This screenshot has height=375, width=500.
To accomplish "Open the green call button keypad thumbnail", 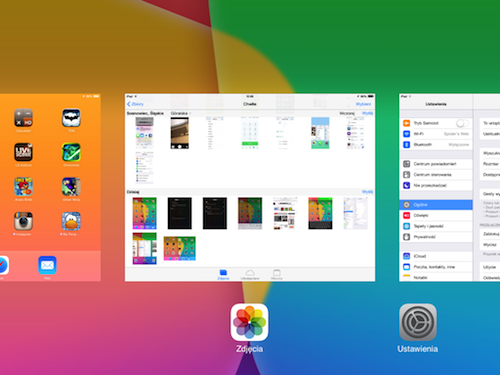I will point(250,133).
